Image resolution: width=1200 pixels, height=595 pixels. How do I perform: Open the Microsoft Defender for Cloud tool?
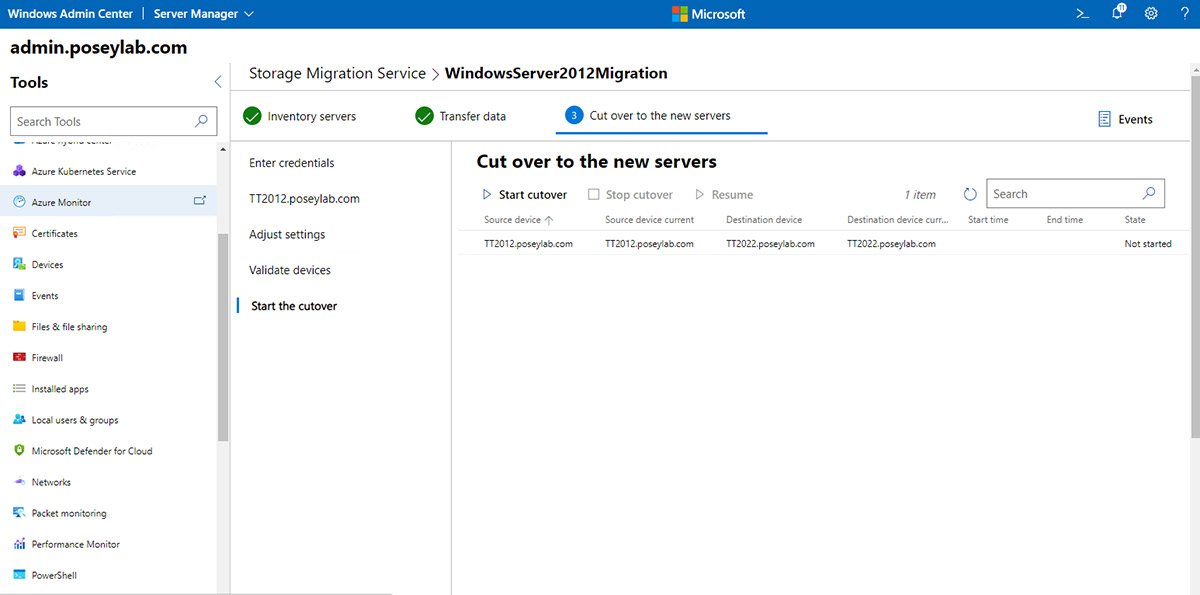89,450
